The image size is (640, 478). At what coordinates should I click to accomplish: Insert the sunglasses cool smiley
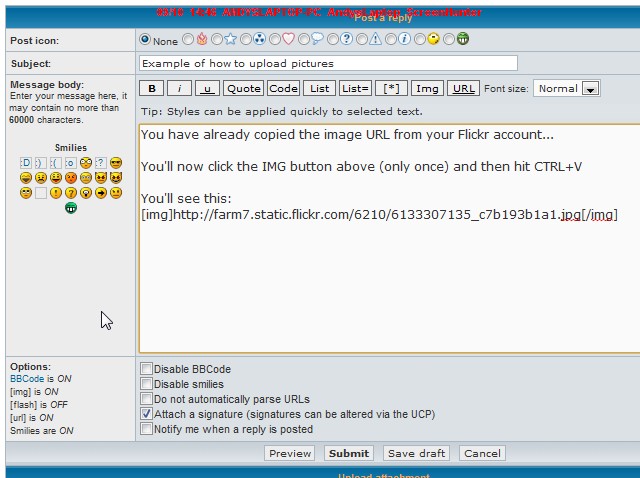click(x=116, y=163)
